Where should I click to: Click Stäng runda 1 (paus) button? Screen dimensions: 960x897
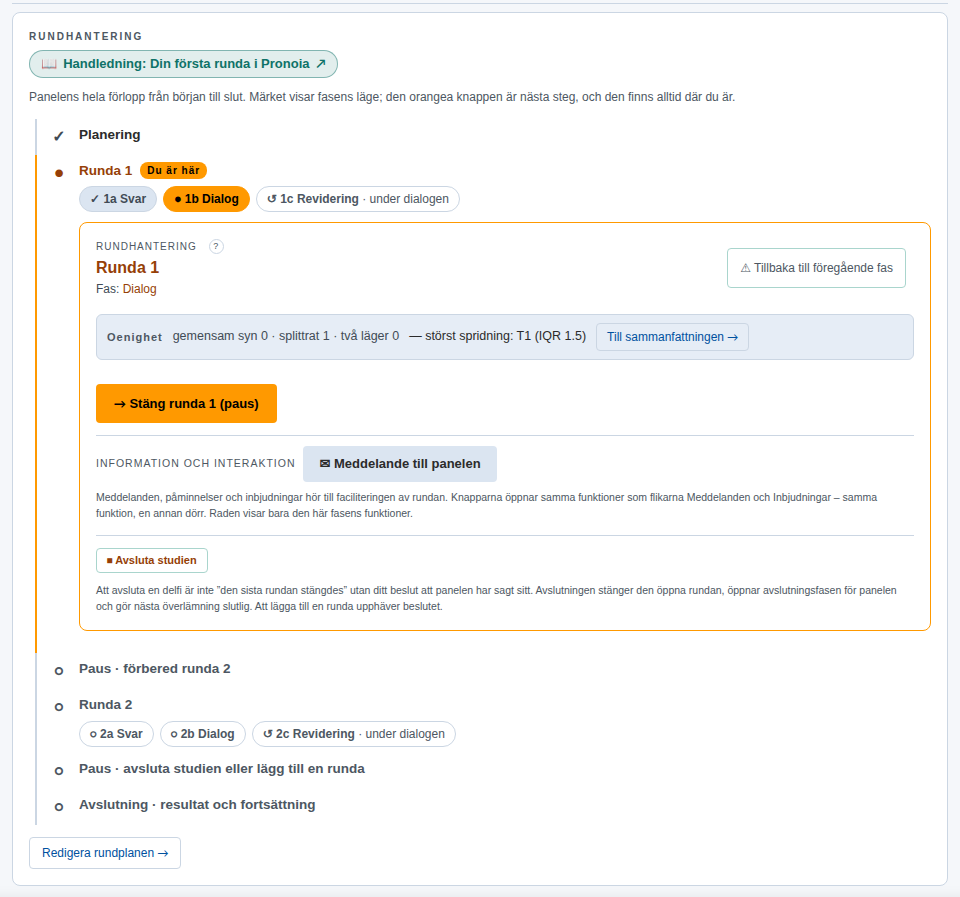(x=186, y=403)
